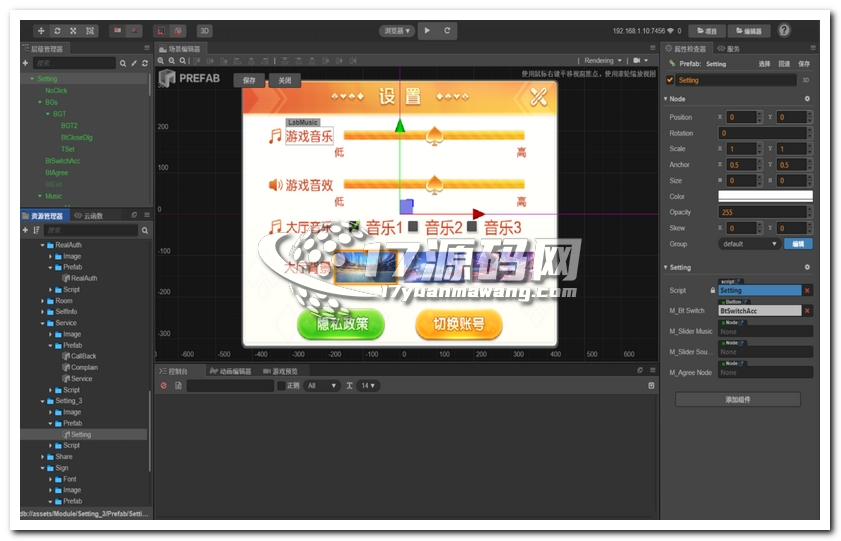The width and height of the screenshot is (841, 541).
Task: Toggle the 3D label beside the Setting name field
Action: (806, 80)
